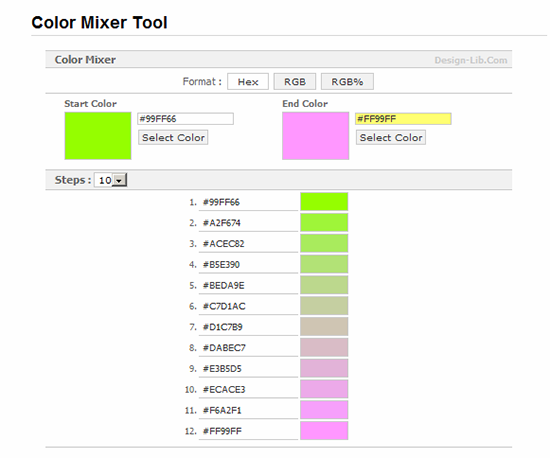The width and height of the screenshot is (550, 458).
Task: Pick the #99FF66 swatch in step 1
Action: [324, 202]
